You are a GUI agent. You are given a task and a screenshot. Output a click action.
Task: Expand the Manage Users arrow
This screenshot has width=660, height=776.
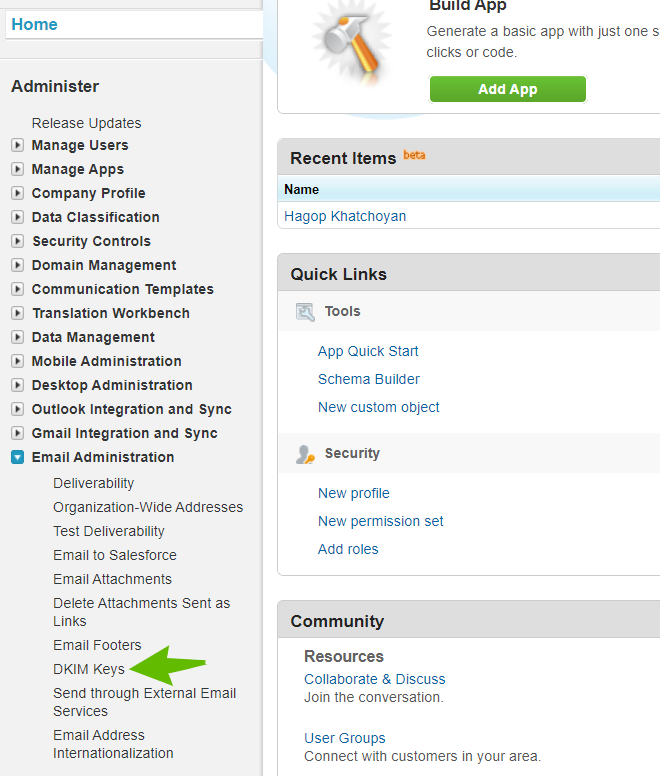17,145
